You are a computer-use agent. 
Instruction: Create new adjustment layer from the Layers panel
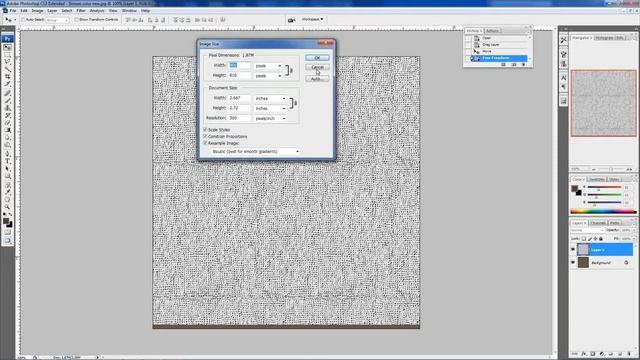tap(602, 354)
